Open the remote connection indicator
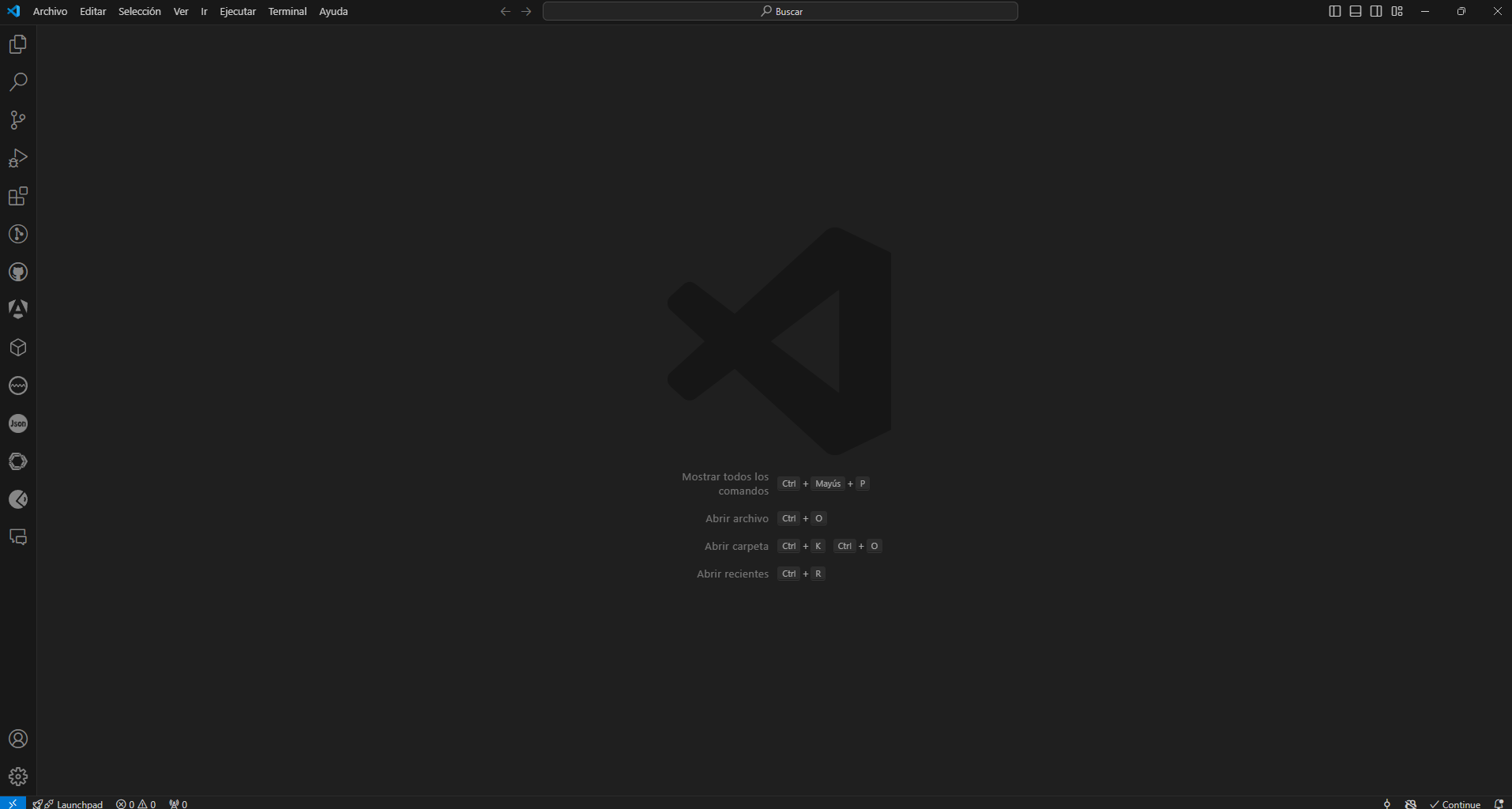Image resolution: width=1512 pixels, height=809 pixels. (11, 803)
